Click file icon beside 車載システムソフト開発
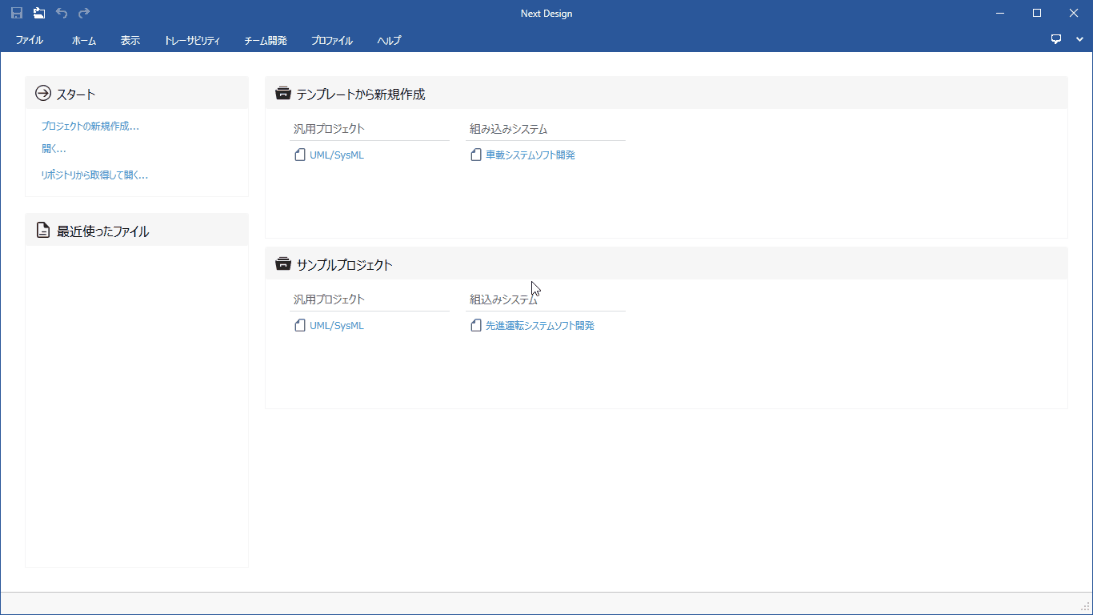This screenshot has width=1093, height=615. (x=475, y=155)
